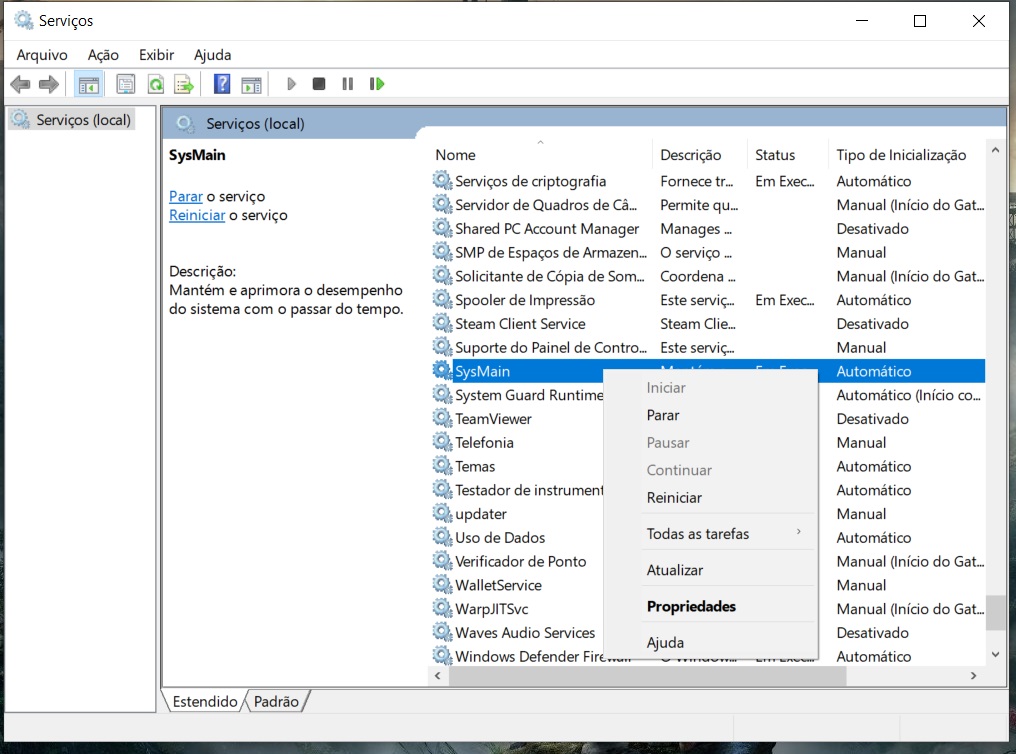Click the Parar o serviço link

pos(186,196)
